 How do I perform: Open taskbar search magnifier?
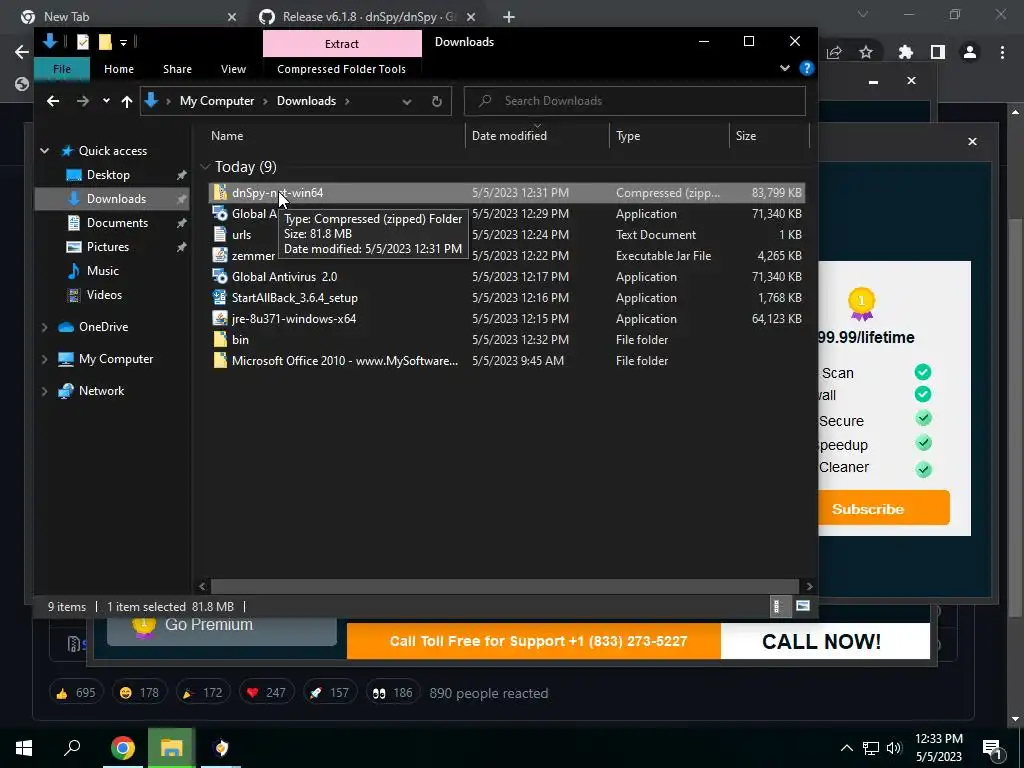point(72,748)
